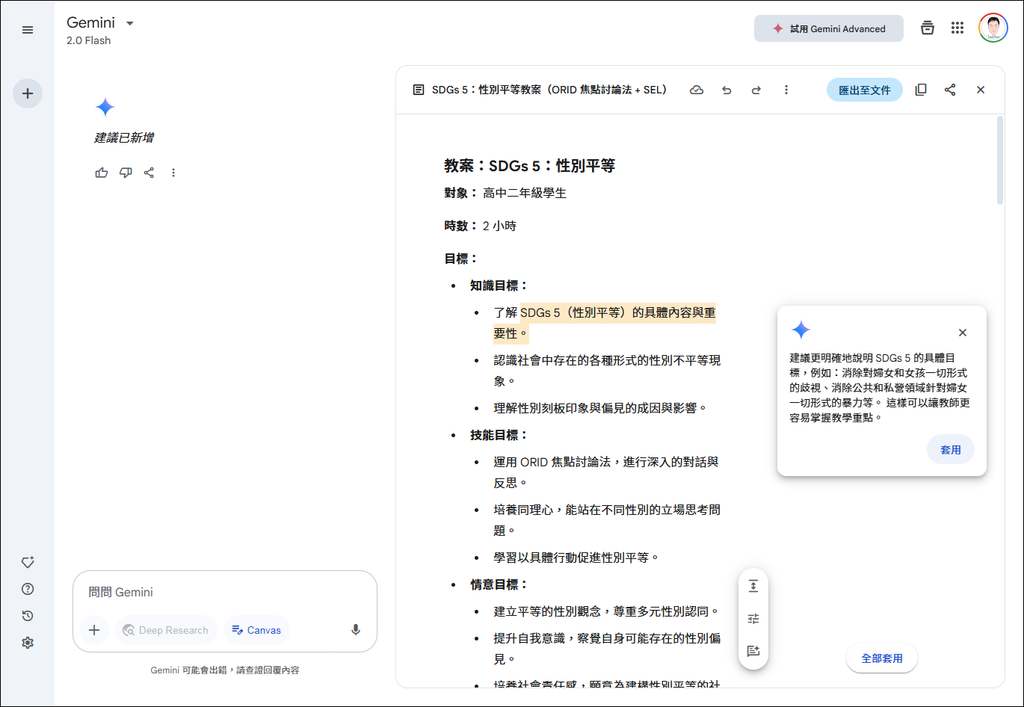
Task: Click the suggest edits icon
Action: click(753, 651)
